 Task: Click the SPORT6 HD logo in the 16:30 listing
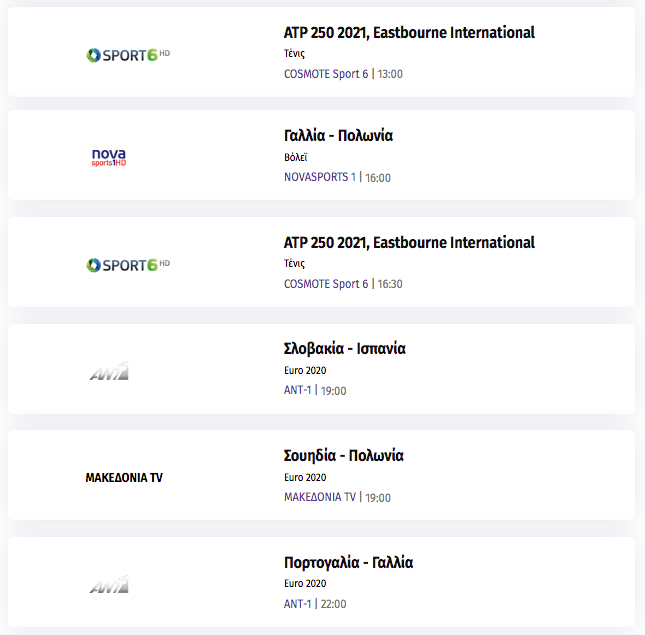coord(128,265)
